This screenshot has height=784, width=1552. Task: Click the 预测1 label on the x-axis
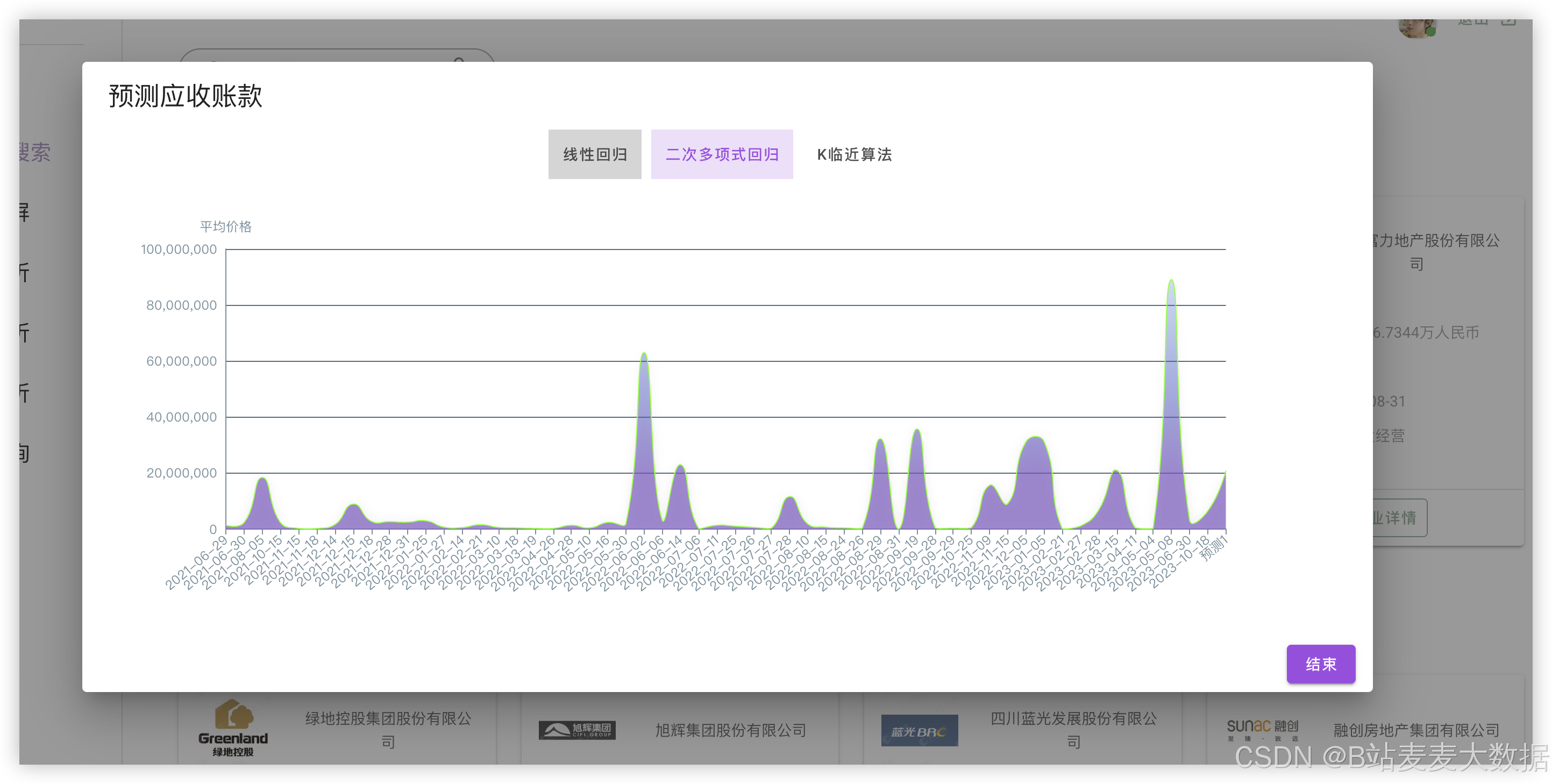(x=1212, y=549)
